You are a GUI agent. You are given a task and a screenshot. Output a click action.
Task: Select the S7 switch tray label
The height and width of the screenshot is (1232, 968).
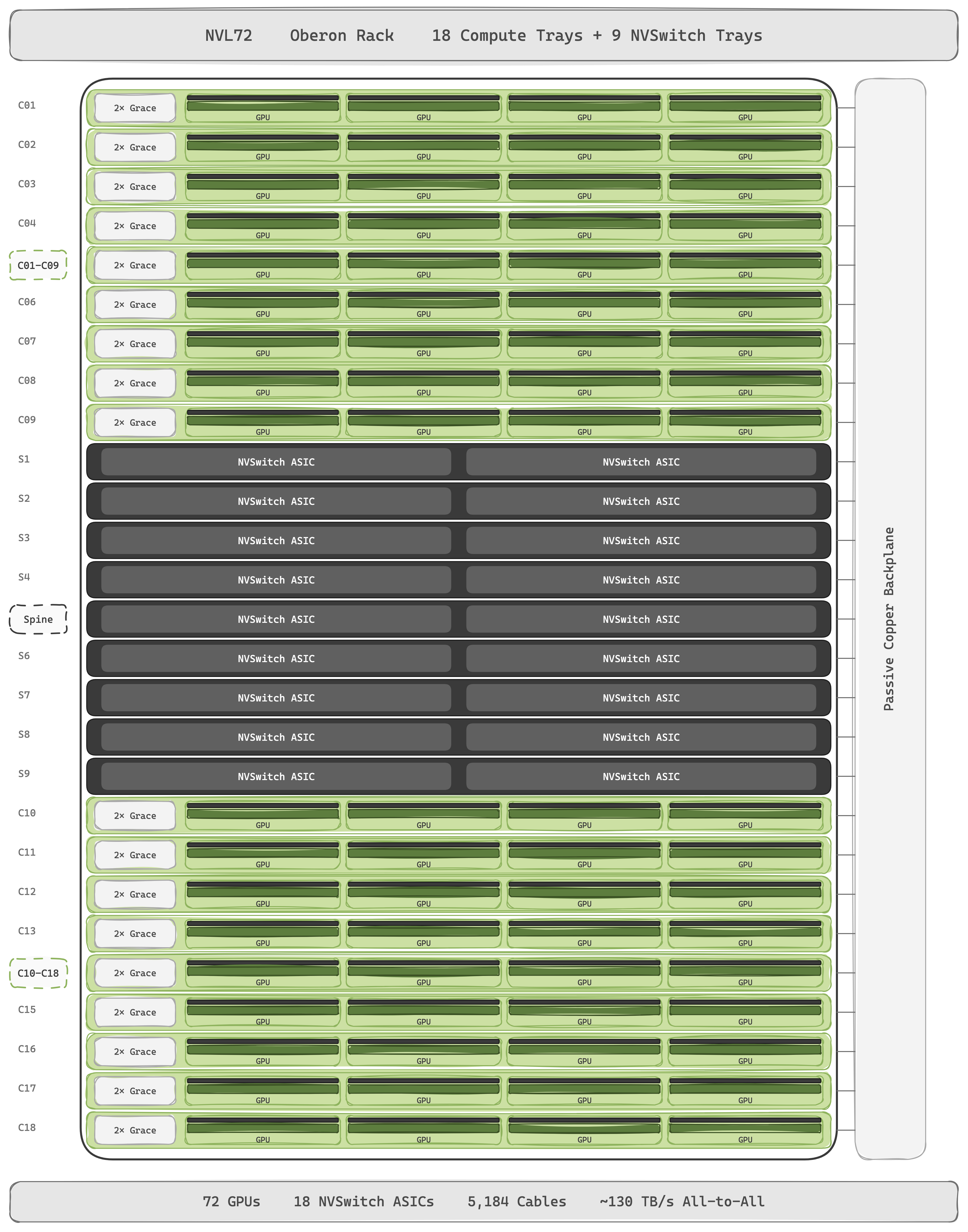click(24, 695)
